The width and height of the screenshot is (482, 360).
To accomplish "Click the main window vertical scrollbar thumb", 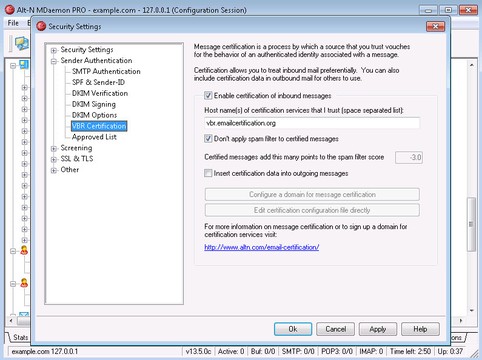I will click(471, 224).
